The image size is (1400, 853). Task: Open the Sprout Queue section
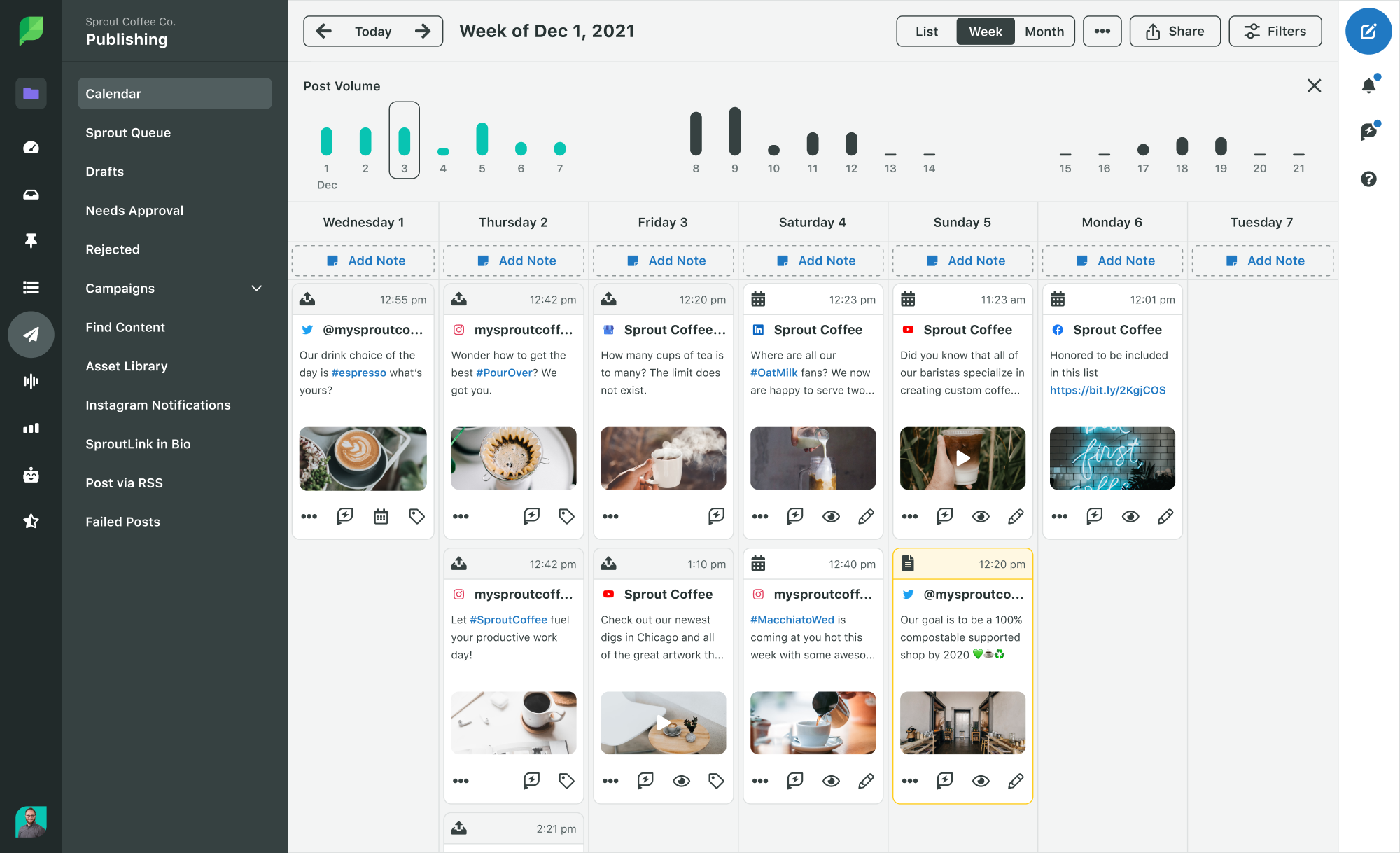[x=128, y=132]
